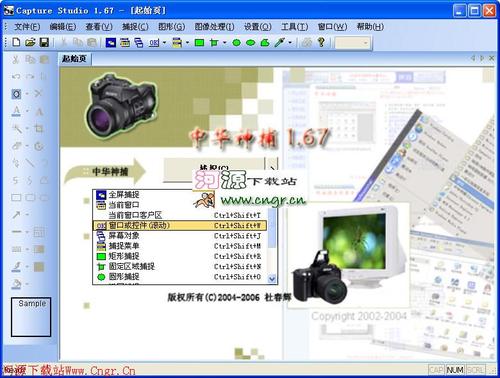The height and width of the screenshot is (378, 500).
Task: Click the tab scroll left arrow
Action: pos(473,58)
